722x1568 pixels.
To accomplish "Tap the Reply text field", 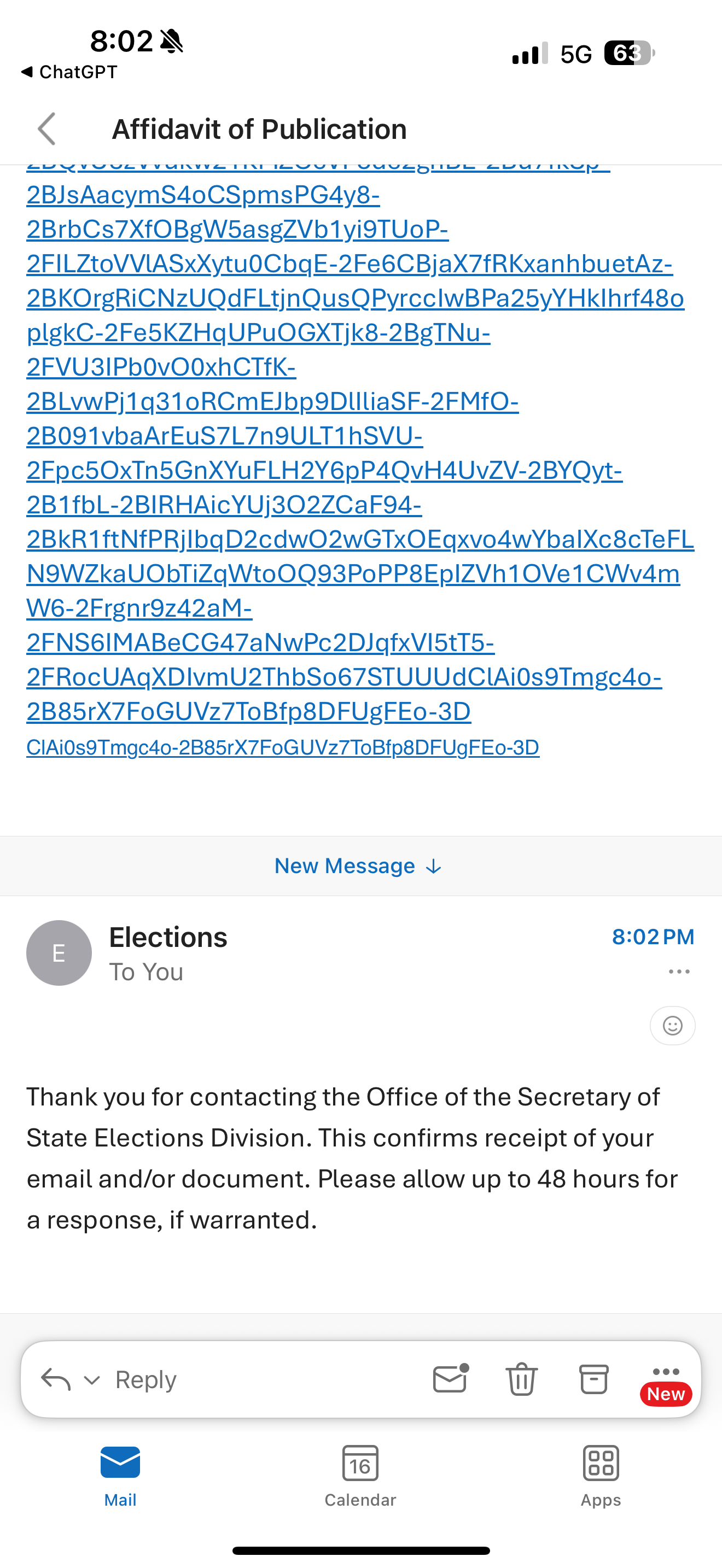I will pos(243,1379).
